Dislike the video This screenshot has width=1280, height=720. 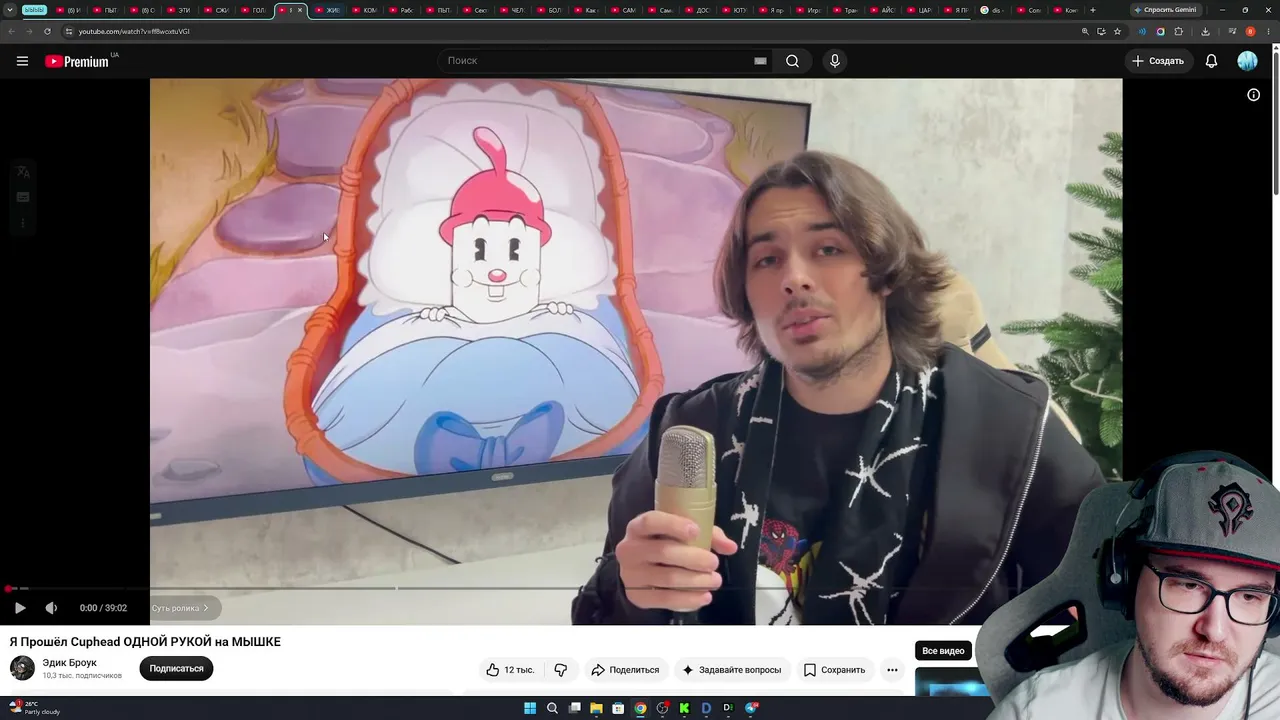point(561,669)
